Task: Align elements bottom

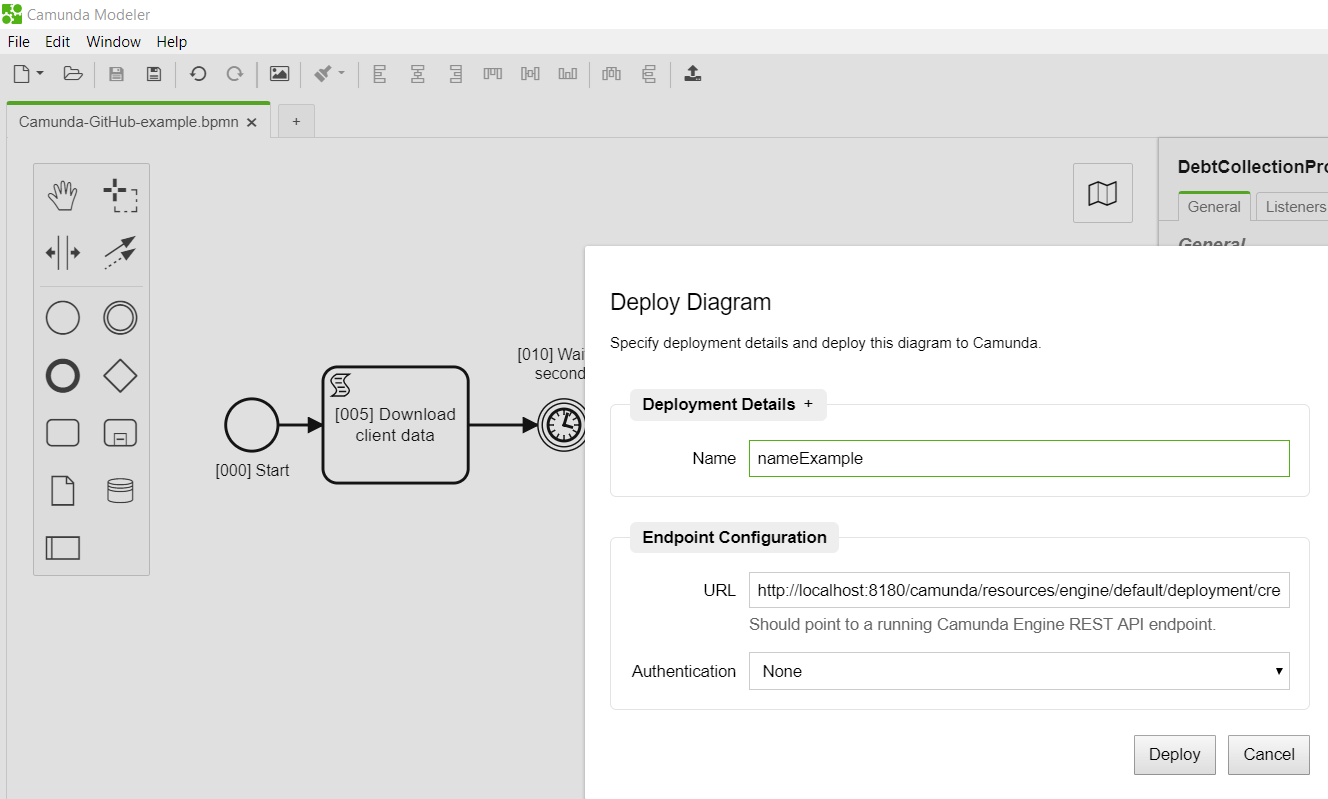Action: [568, 73]
